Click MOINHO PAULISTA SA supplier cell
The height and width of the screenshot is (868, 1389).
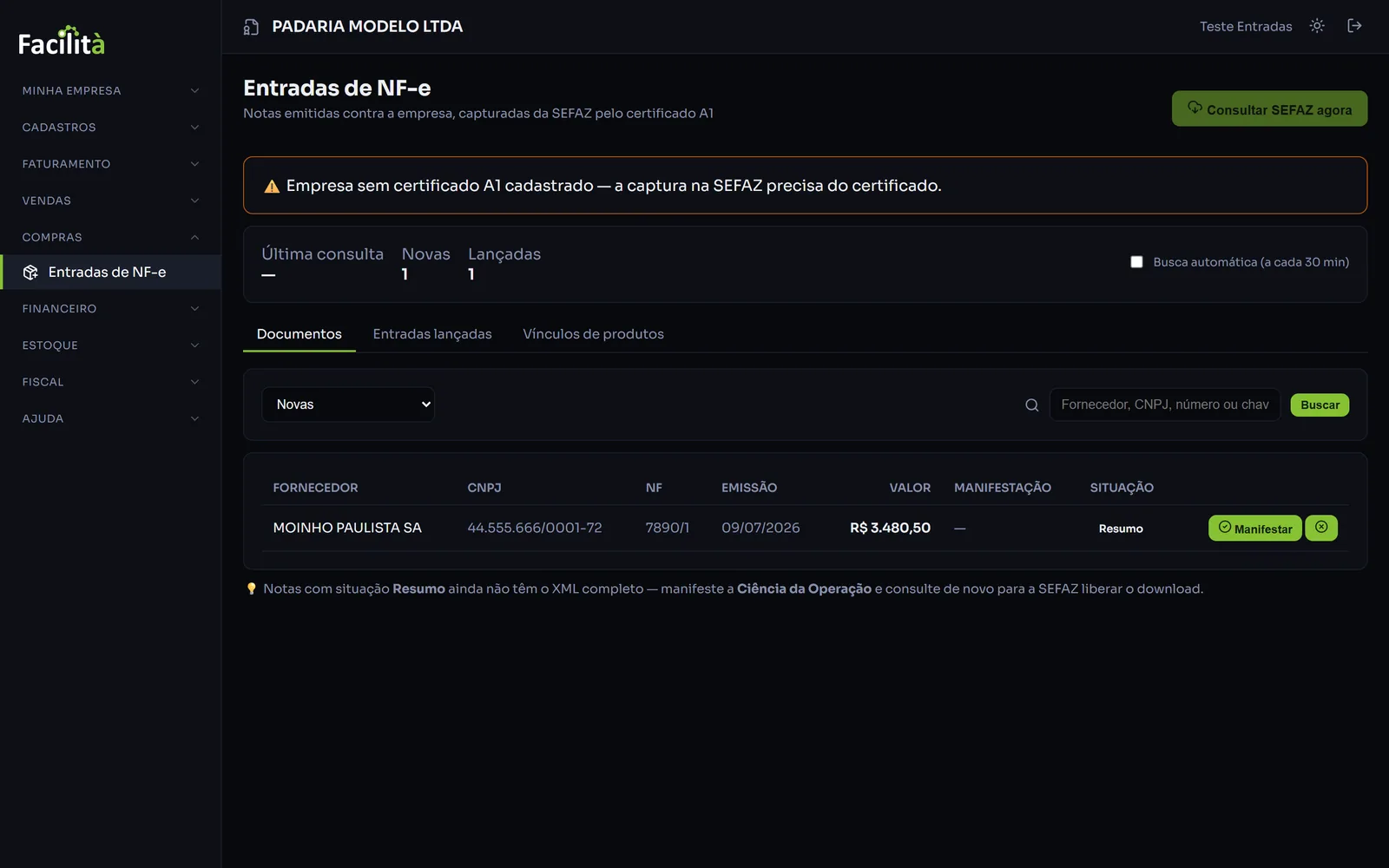pos(347,528)
